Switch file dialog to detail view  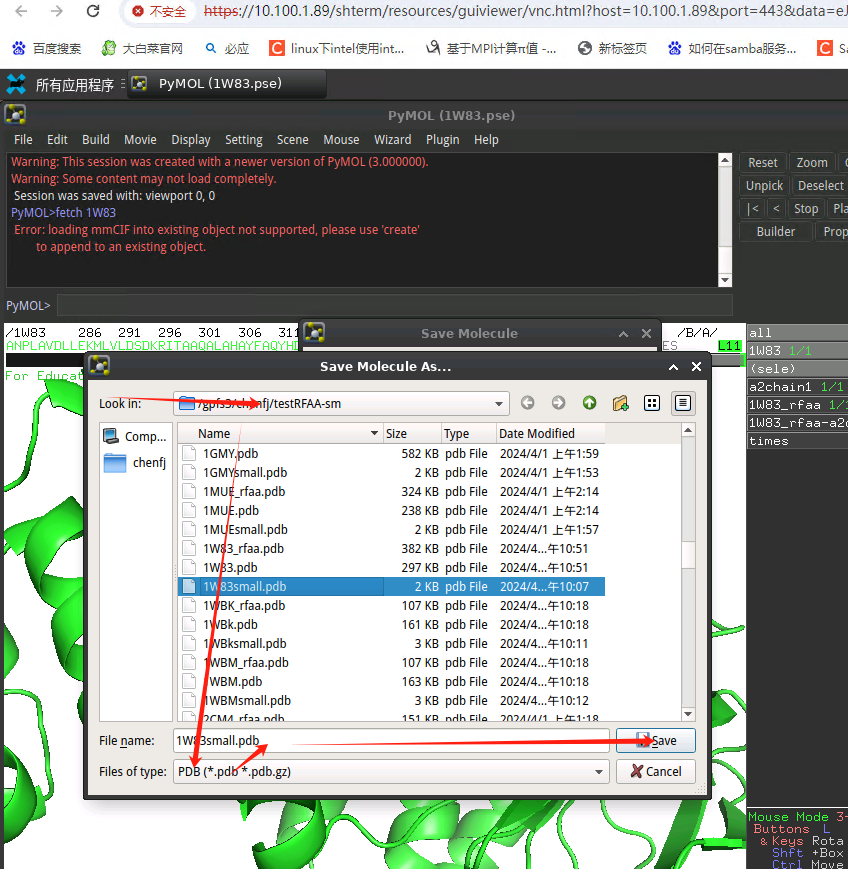tap(683, 403)
